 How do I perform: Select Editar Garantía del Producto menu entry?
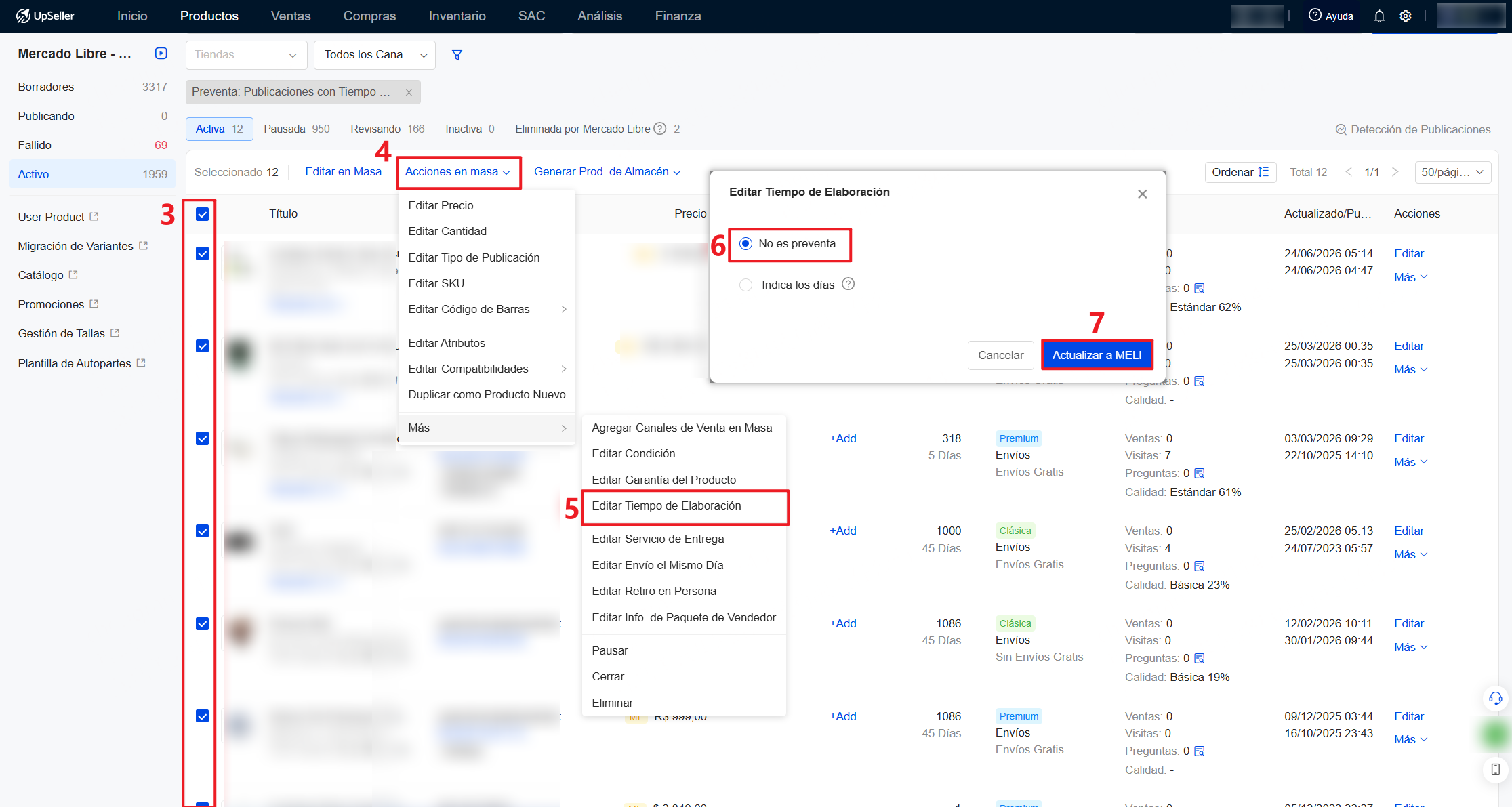(x=685, y=480)
